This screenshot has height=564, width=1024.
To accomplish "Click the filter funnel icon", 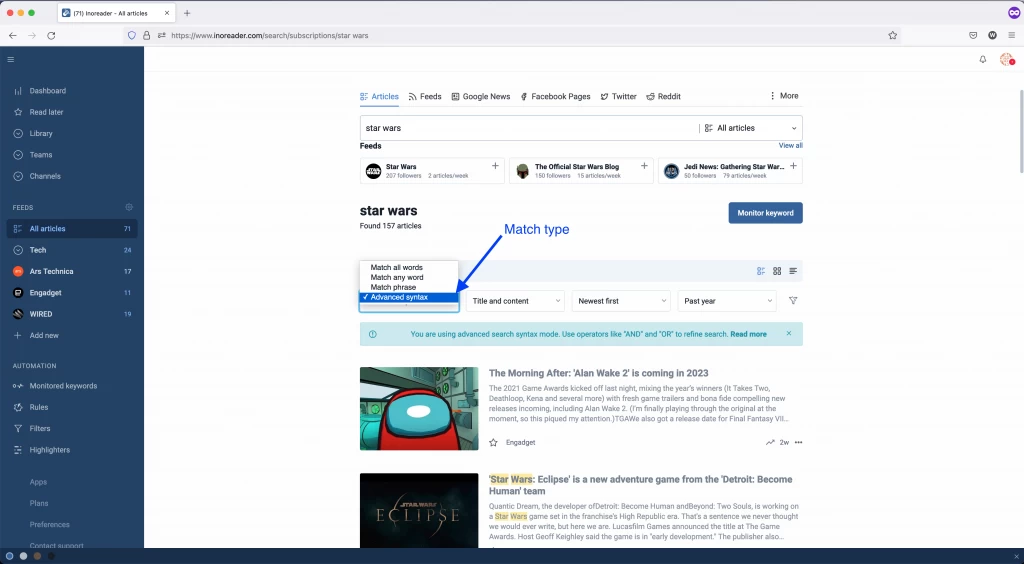I will point(793,301).
